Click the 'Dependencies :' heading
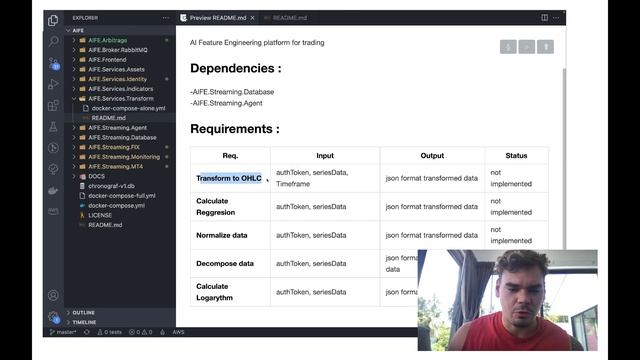 pos(236,68)
